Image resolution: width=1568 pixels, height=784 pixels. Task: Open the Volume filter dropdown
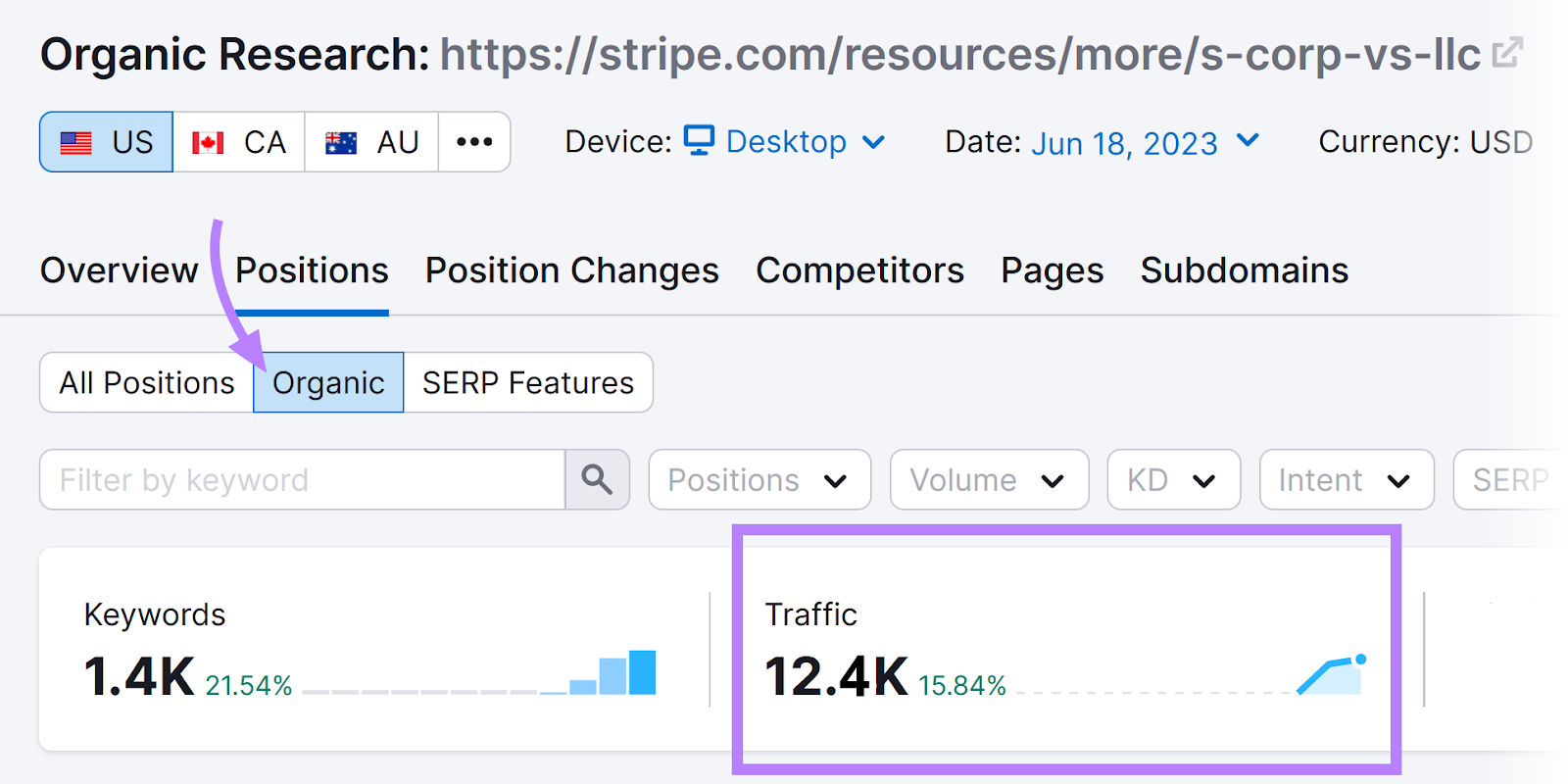coord(989,480)
